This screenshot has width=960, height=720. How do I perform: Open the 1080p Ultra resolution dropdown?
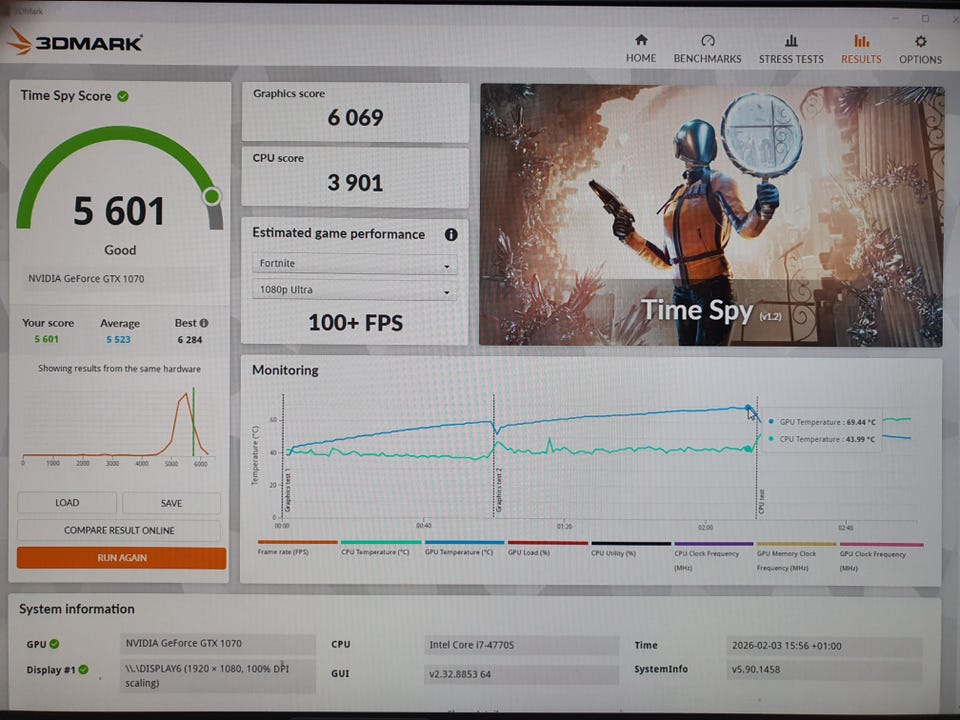point(354,290)
